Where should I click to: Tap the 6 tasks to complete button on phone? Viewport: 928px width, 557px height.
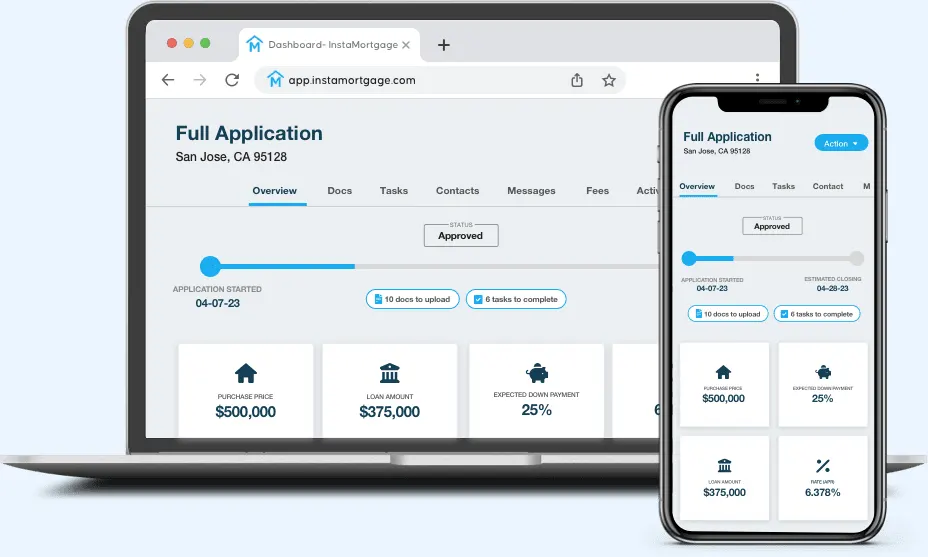point(817,314)
